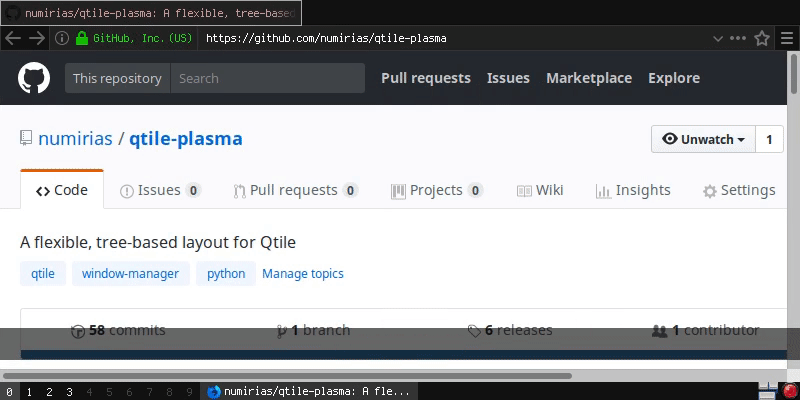Open site information icon in address bar
This screenshot has width=800, height=400.
click(x=62, y=38)
